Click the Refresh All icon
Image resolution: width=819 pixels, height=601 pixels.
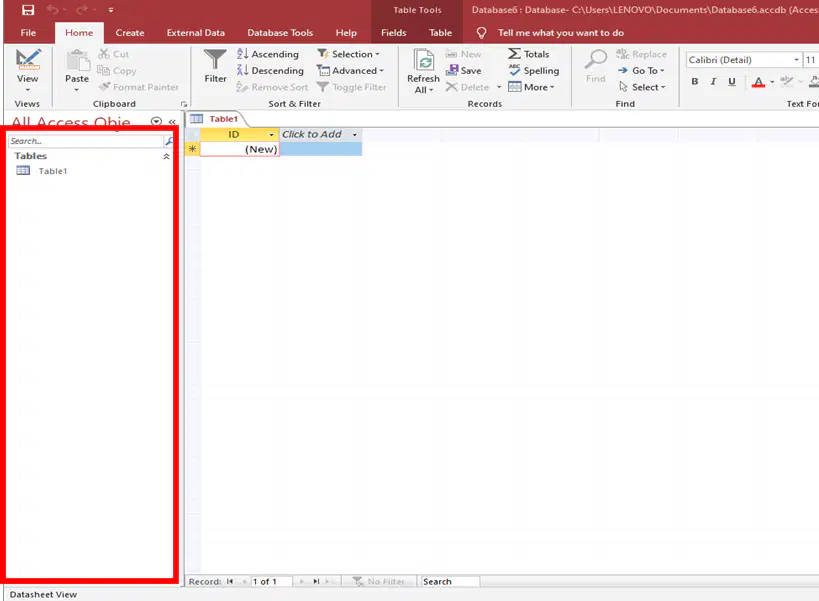pyautogui.click(x=424, y=60)
